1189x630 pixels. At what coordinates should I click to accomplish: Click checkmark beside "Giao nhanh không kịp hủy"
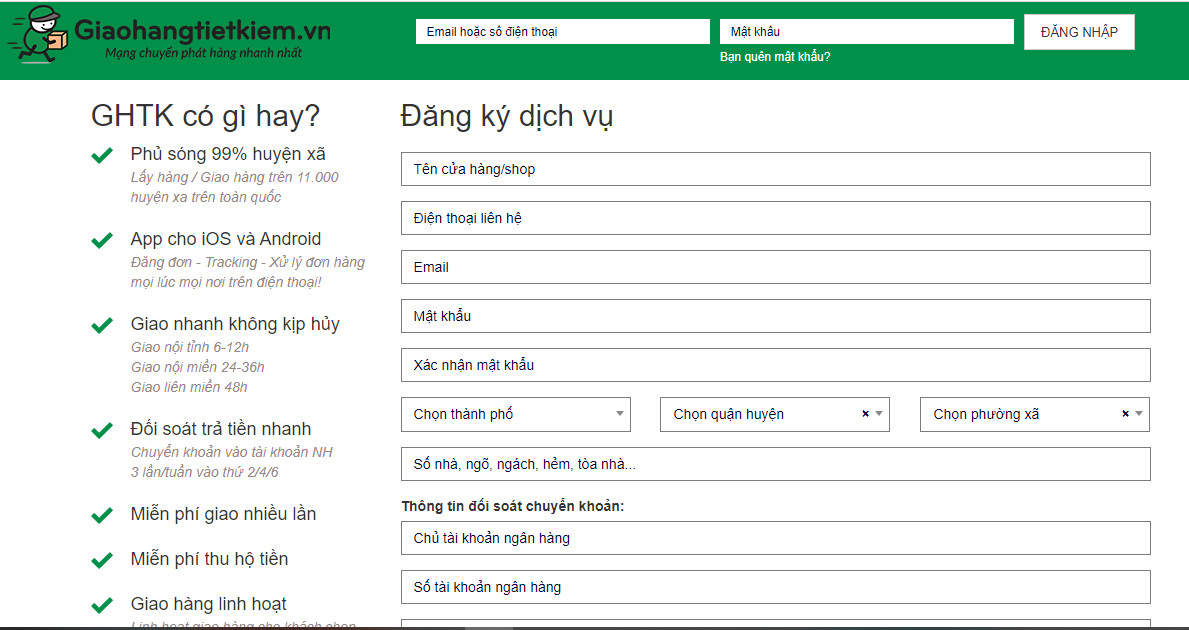101,325
